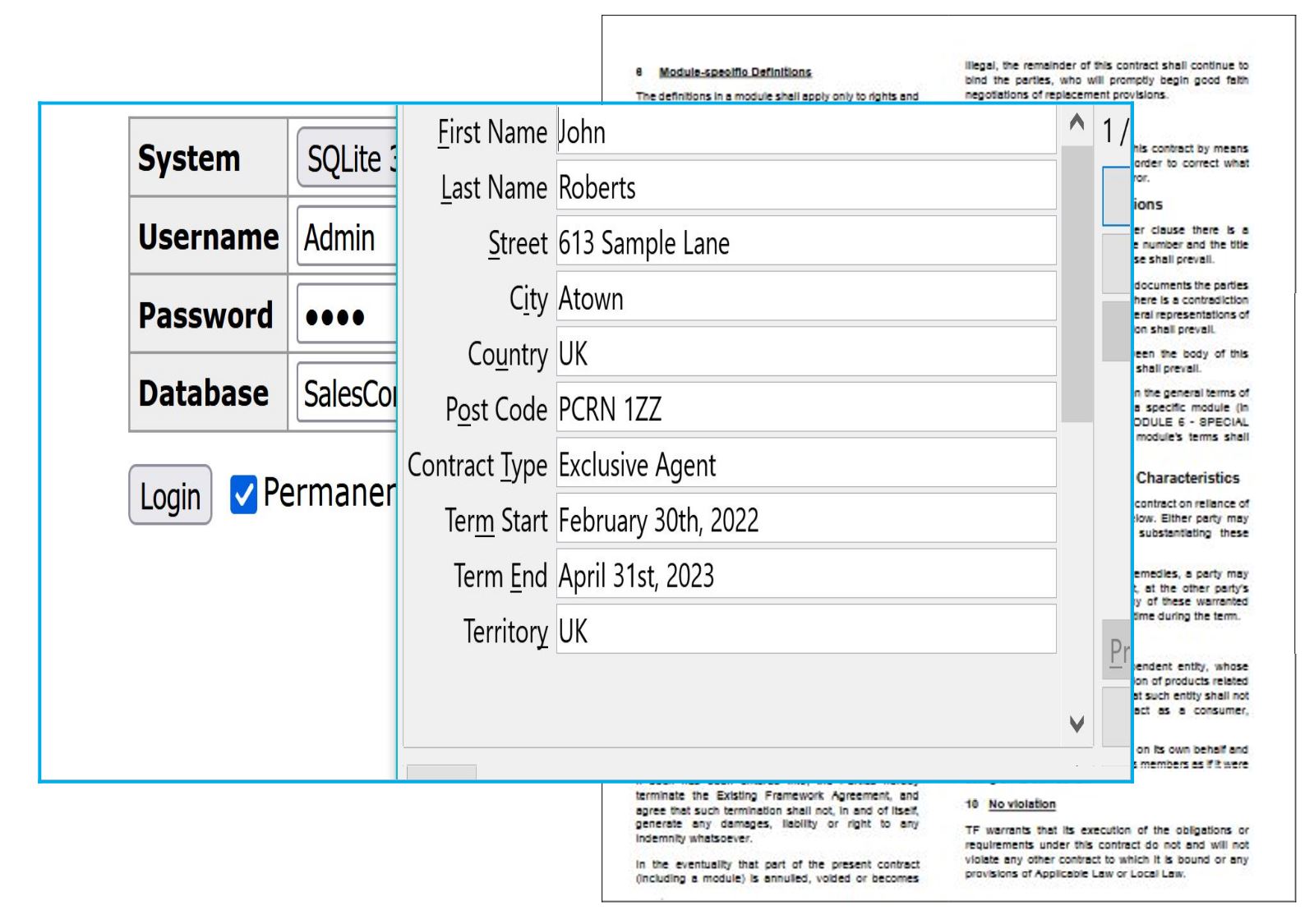
Task: Click the scroll up arrow of the form
Action: click(x=1077, y=124)
